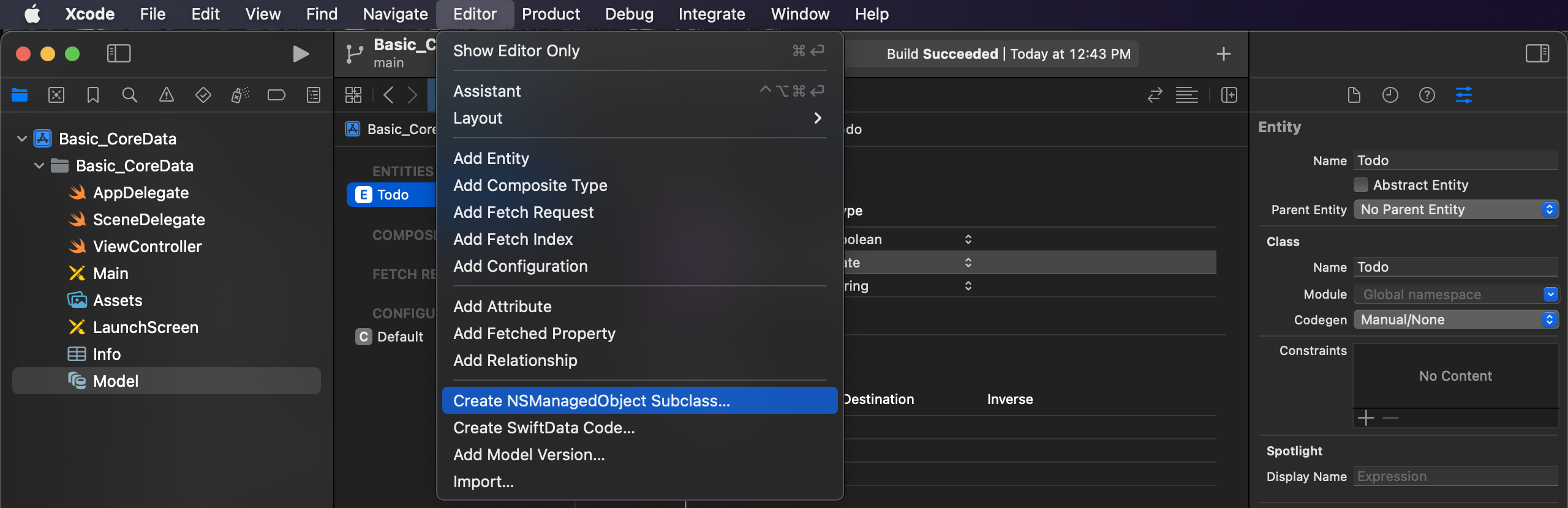This screenshot has height=508, width=1568.
Task: Open the Project navigator folder icon
Action: (x=20, y=95)
